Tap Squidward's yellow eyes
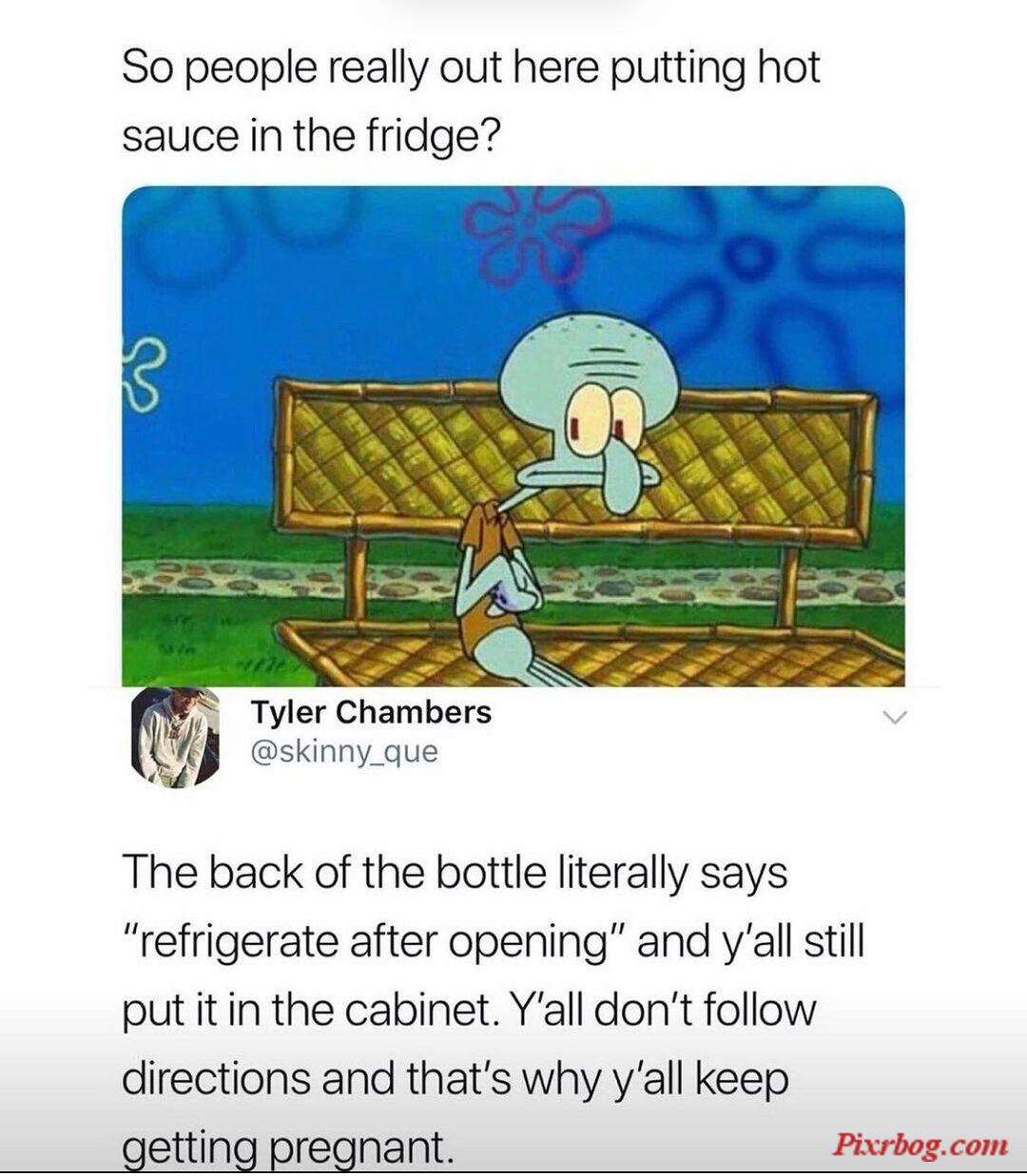 (x=604, y=417)
